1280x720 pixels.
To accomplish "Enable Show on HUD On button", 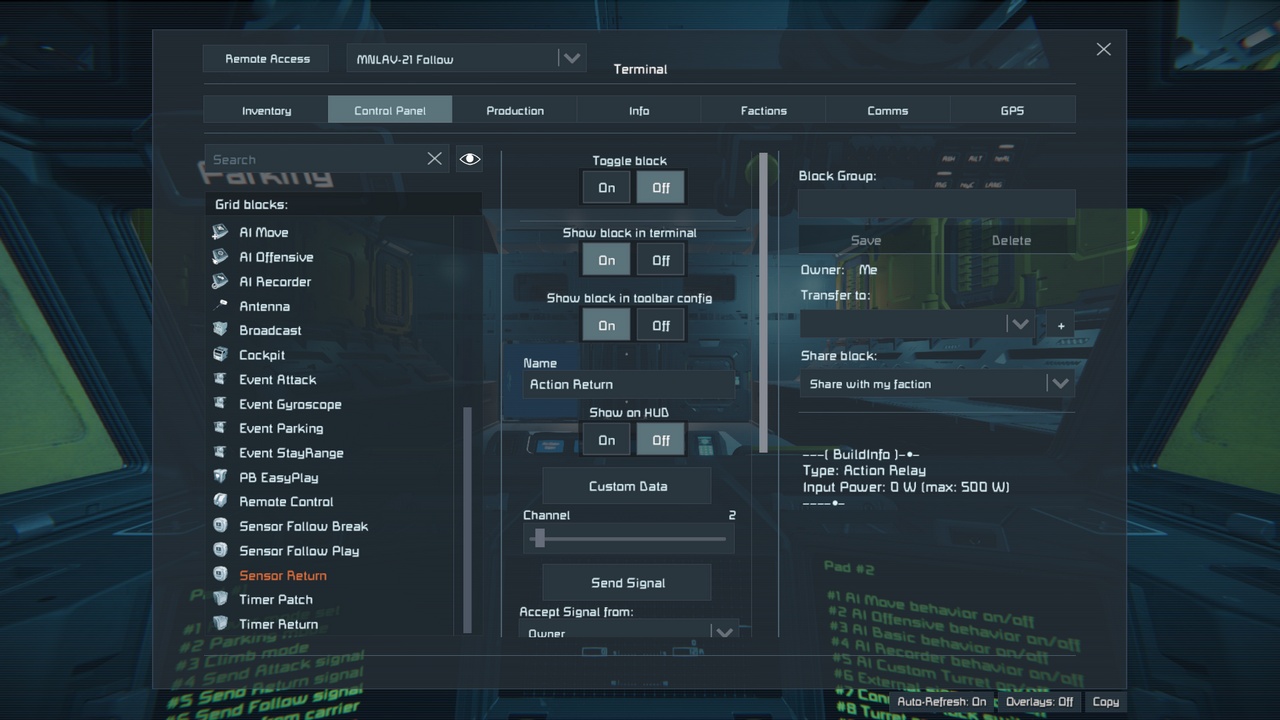I will point(607,440).
